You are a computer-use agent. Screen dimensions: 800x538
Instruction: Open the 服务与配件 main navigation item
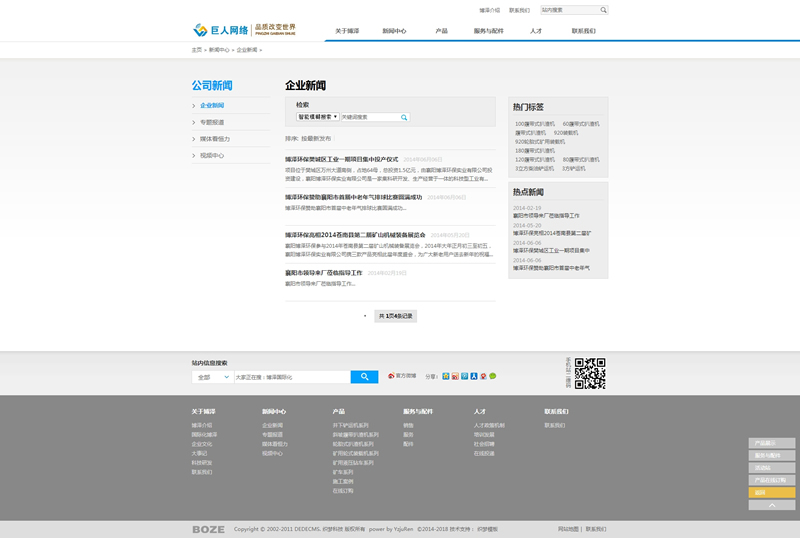point(488,31)
